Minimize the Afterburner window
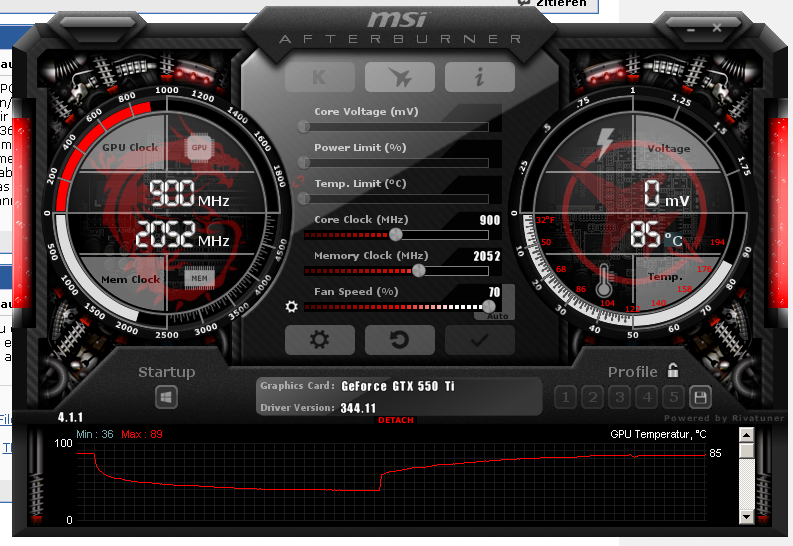793x546 pixels. coord(691,29)
